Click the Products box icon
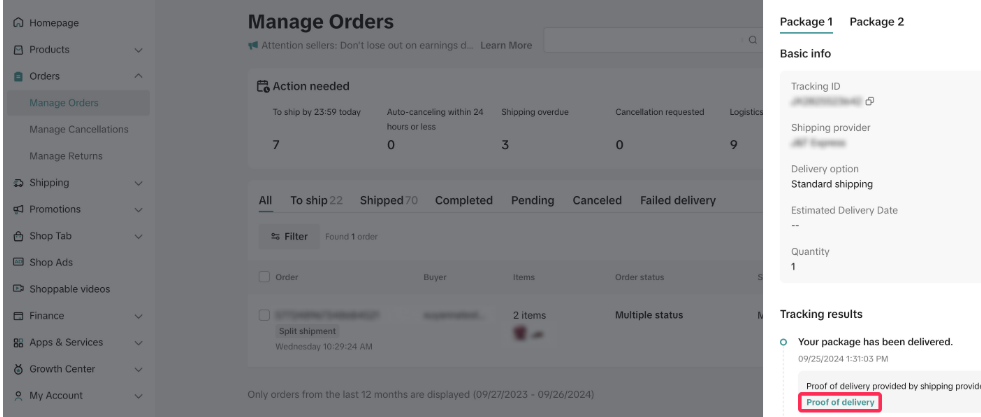This screenshot has width=981, height=417. (18, 49)
